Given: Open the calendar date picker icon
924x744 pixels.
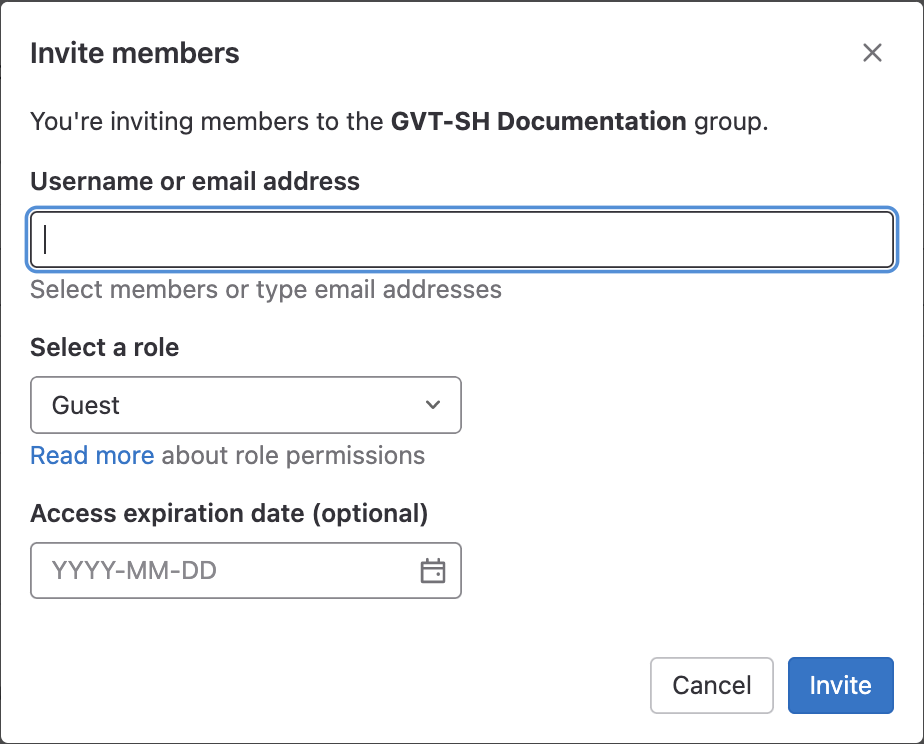Looking at the screenshot, I should (432, 571).
